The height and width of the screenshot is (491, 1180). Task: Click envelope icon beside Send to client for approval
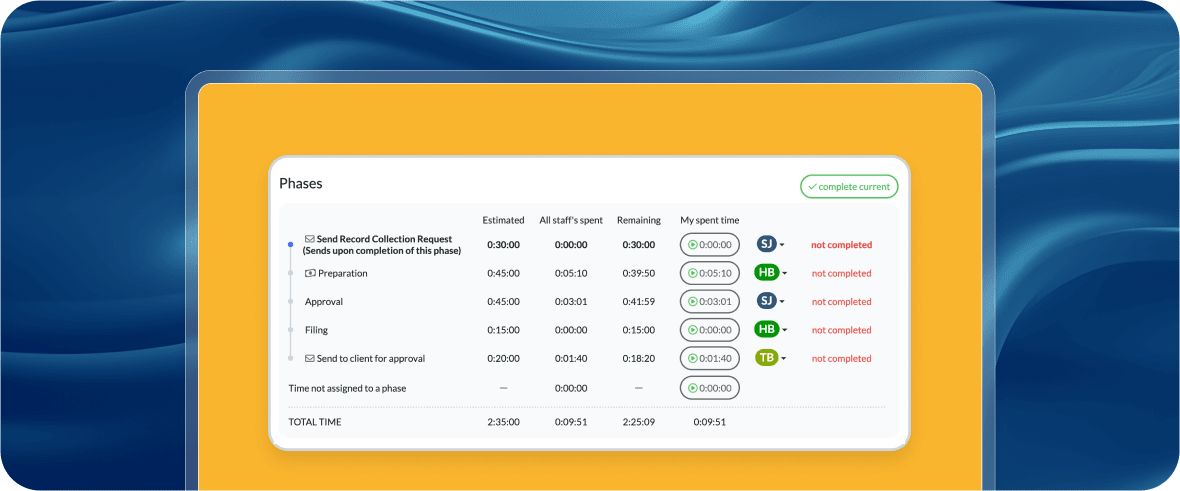click(x=310, y=358)
